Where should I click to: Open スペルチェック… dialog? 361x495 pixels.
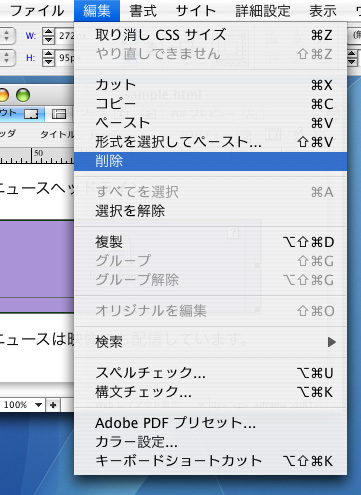[210, 373]
